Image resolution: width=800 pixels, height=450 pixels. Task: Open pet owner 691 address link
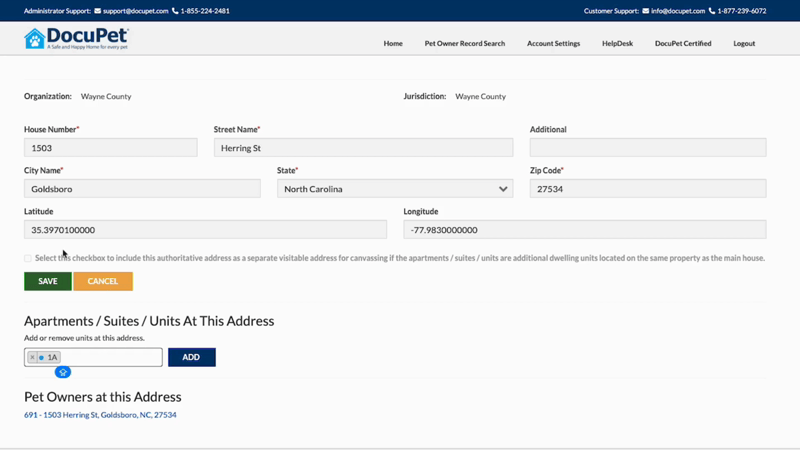pos(100,415)
